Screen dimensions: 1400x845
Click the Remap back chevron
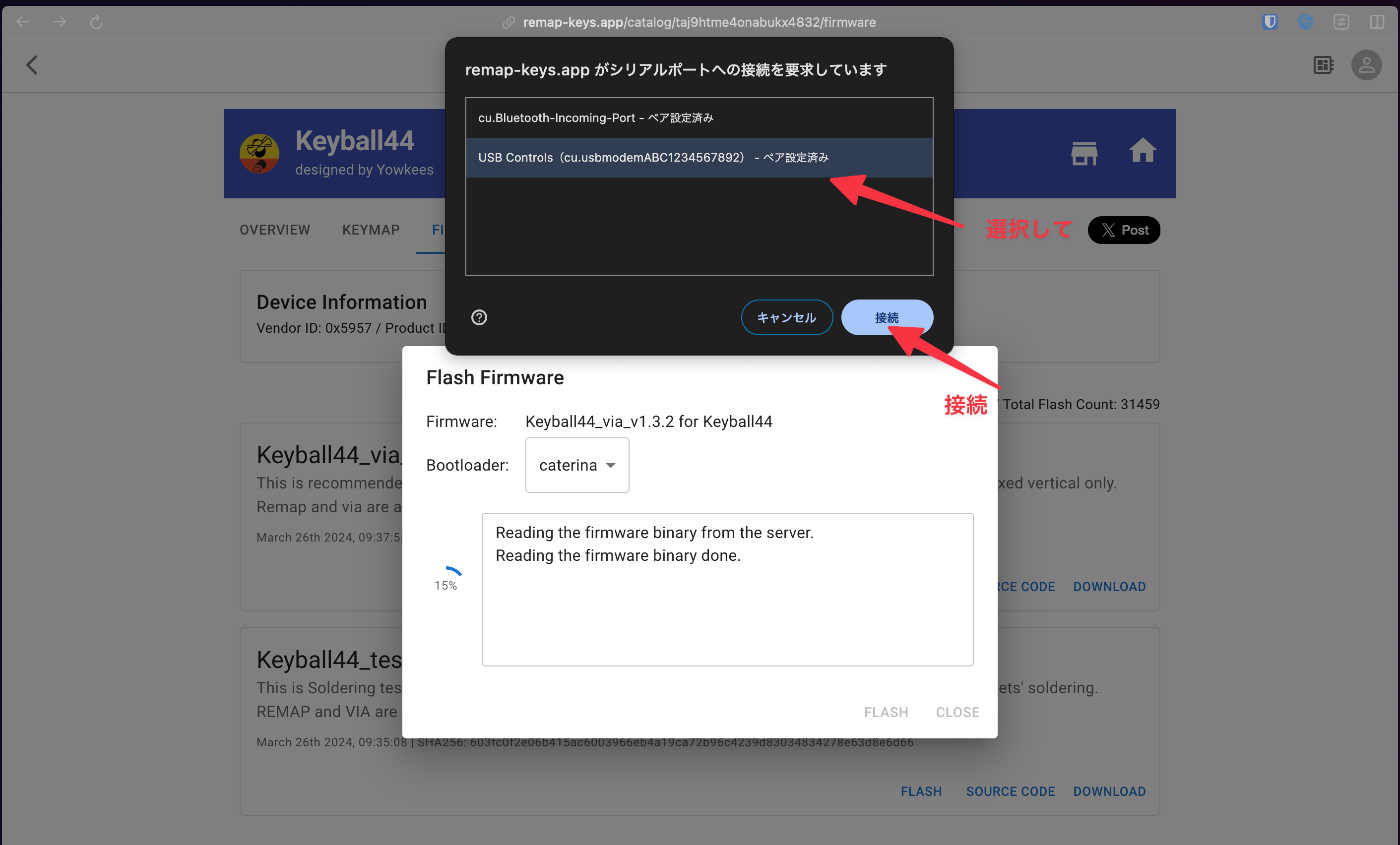point(32,65)
